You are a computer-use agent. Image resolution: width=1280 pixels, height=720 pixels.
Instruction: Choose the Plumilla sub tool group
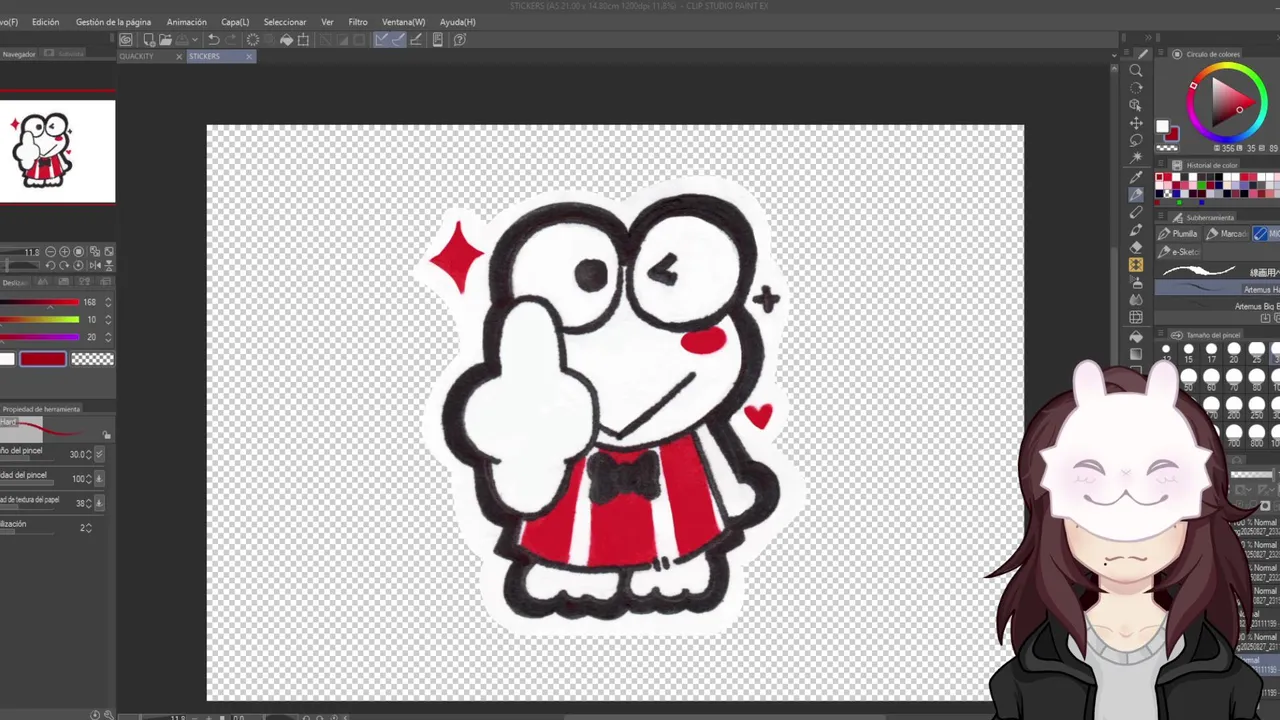point(1177,233)
